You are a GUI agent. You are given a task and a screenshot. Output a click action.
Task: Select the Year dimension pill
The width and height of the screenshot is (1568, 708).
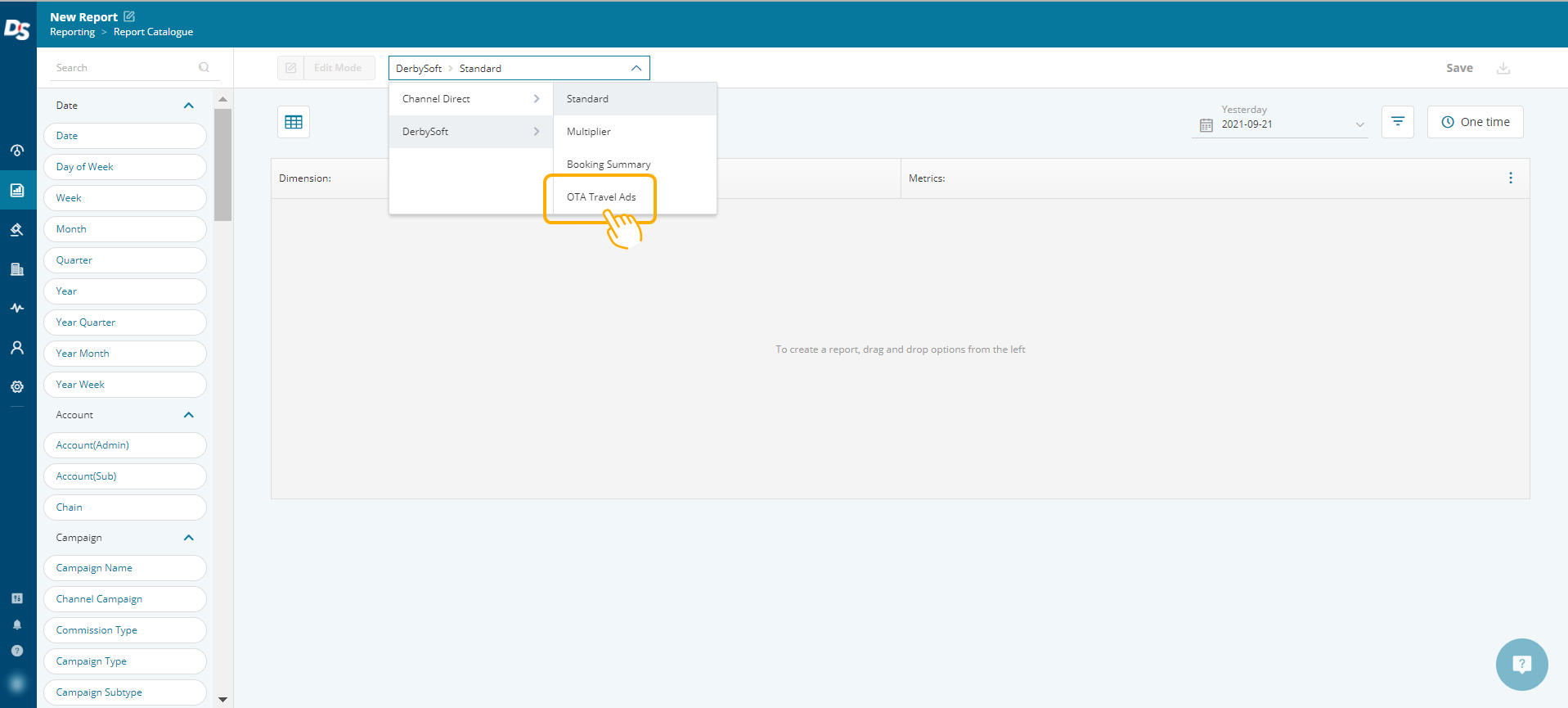tap(125, 291)
